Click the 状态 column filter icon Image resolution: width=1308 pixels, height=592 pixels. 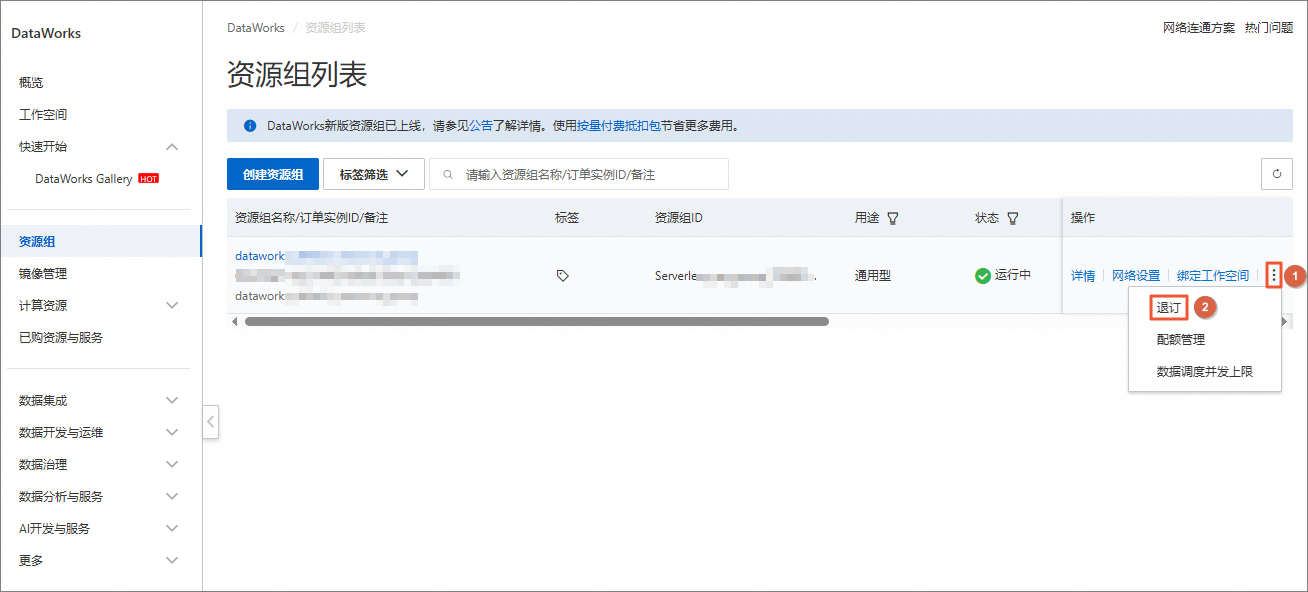[1012, 218]
